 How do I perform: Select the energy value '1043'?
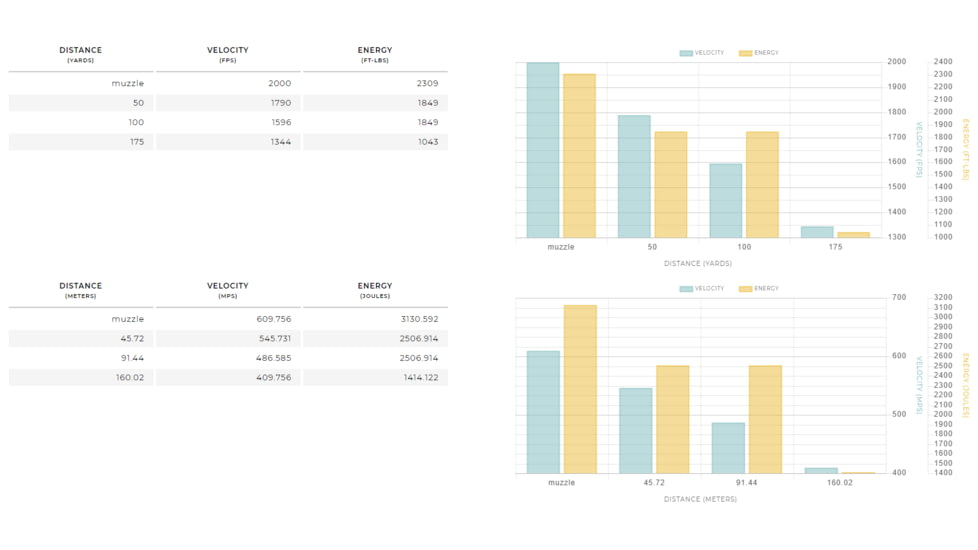pyautogui.click(x=428, y=142)
